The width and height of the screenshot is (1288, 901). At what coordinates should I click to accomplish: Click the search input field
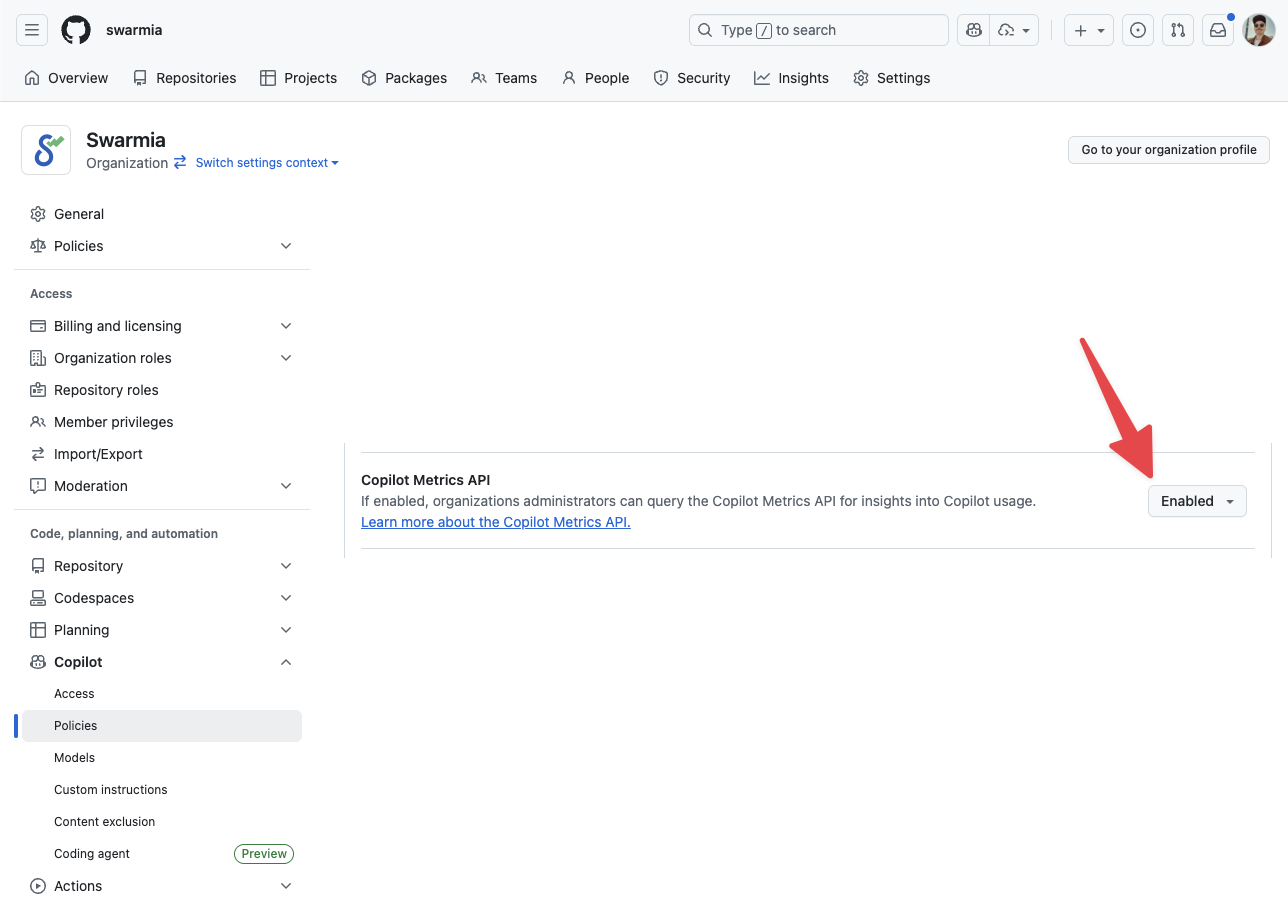click(x=818, y=30)
